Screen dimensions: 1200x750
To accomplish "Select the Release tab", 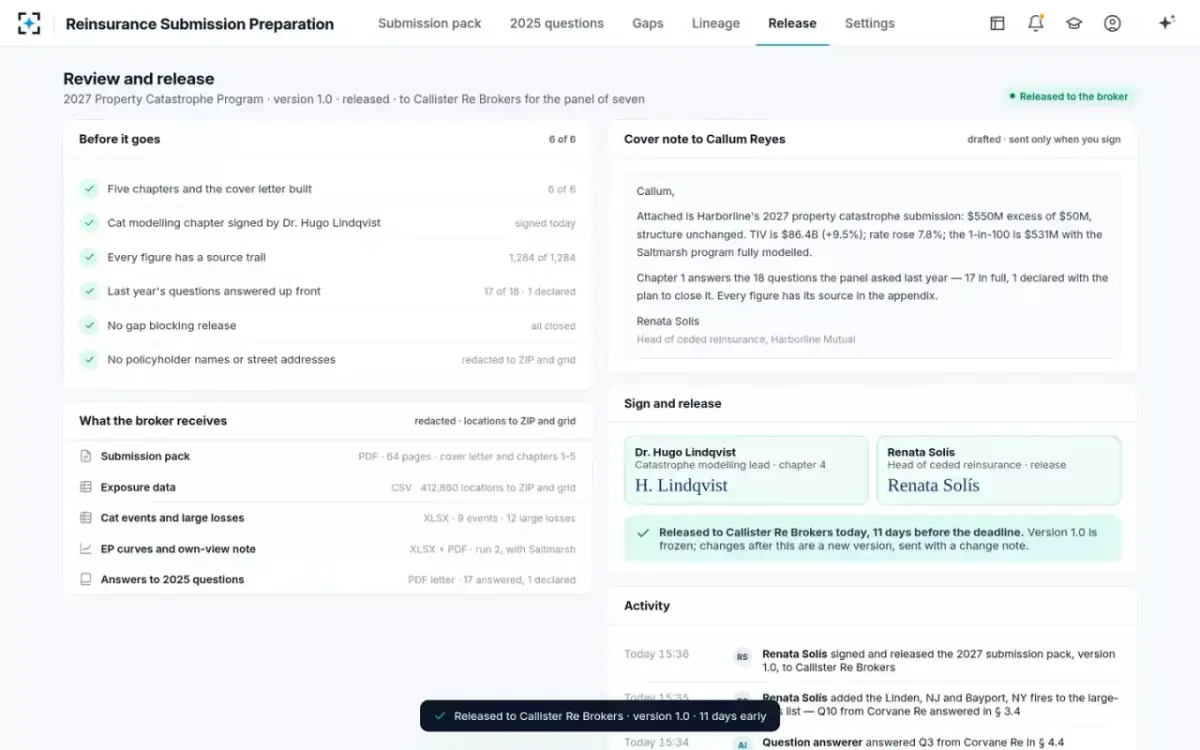I will click(x=792, y=23).
